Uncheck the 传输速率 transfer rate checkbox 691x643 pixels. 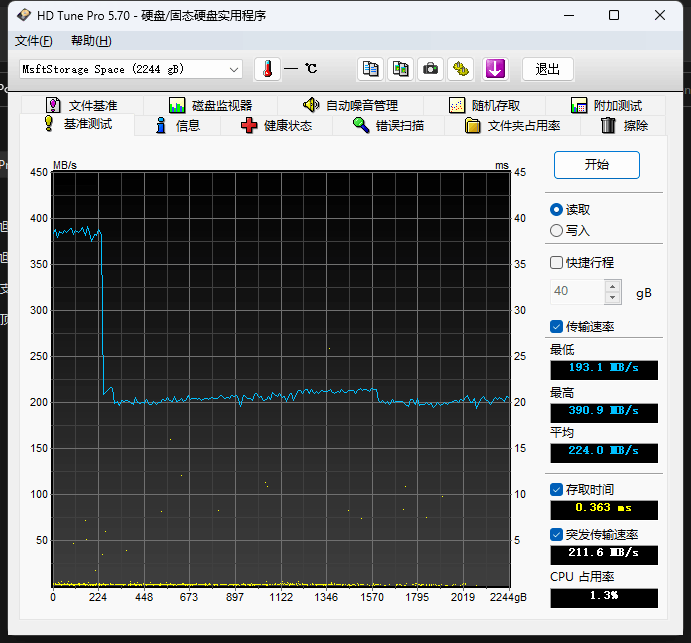coord(557,327)
